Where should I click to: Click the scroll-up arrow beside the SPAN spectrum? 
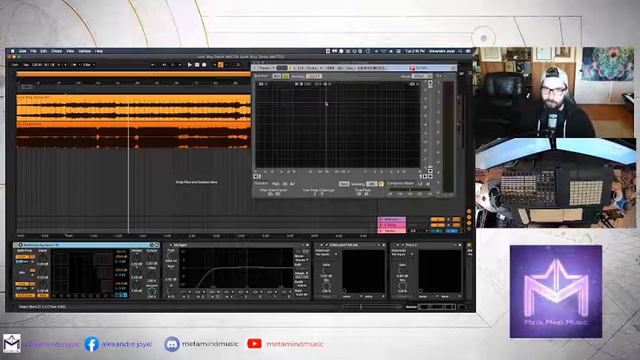(430, 83)
